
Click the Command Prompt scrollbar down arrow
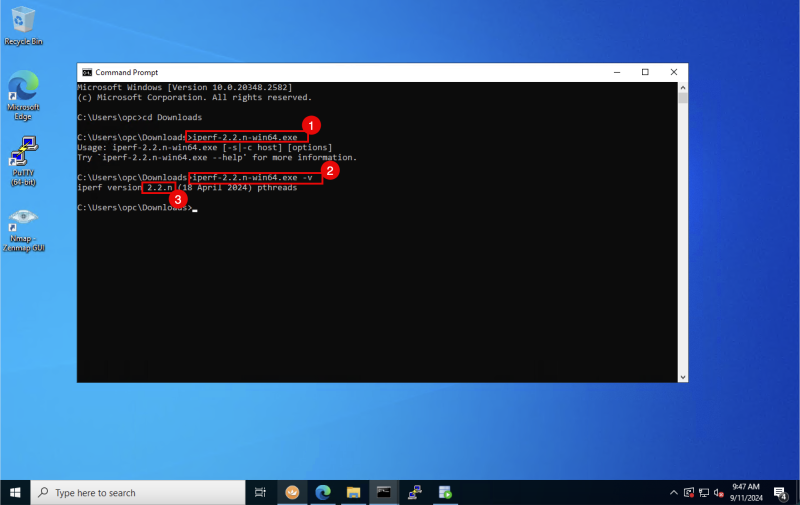pyautogui.click(x=683, y=376)
